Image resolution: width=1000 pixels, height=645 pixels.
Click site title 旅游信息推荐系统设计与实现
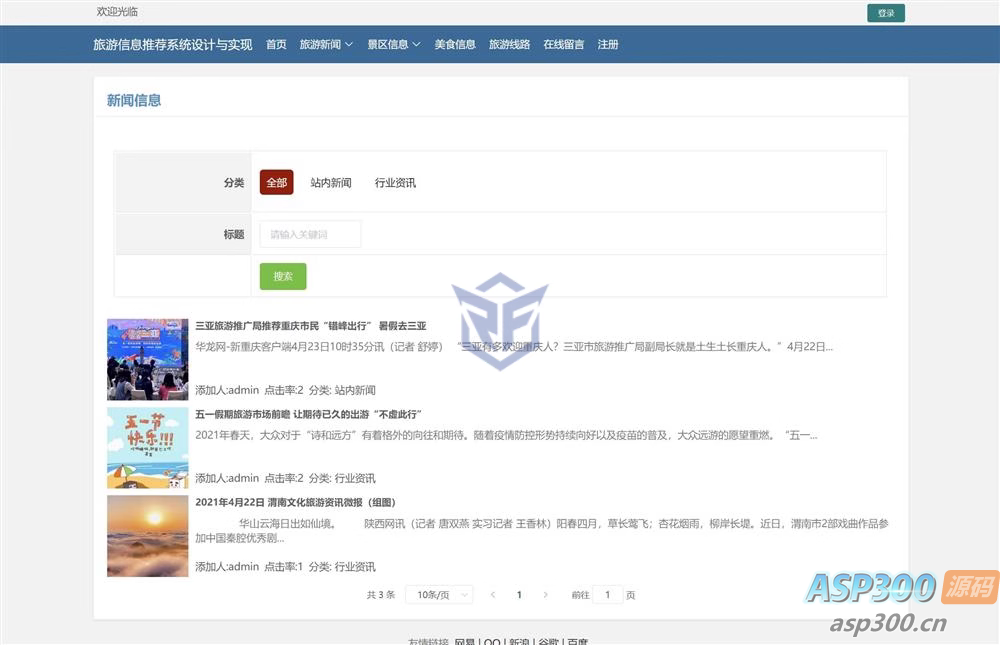(x=173, y=44)
